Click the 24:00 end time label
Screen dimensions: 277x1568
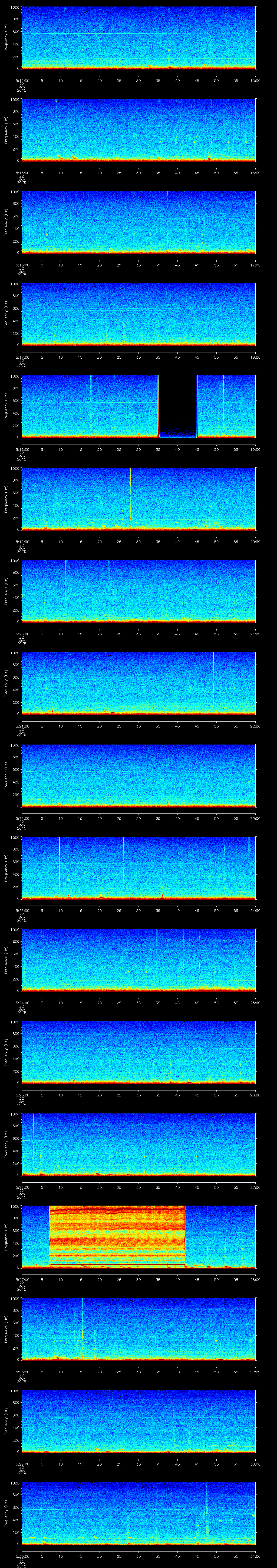point(255,910)
